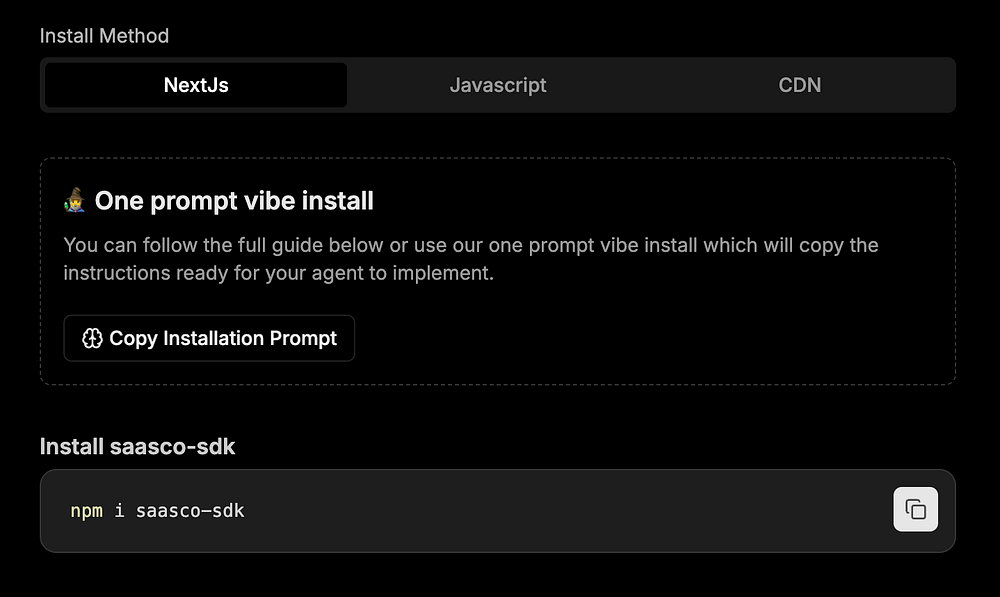Click the "Install saasco-sdk" heading
The width and height of the screenshot is (1000, 597).
[x=137, y=446]
